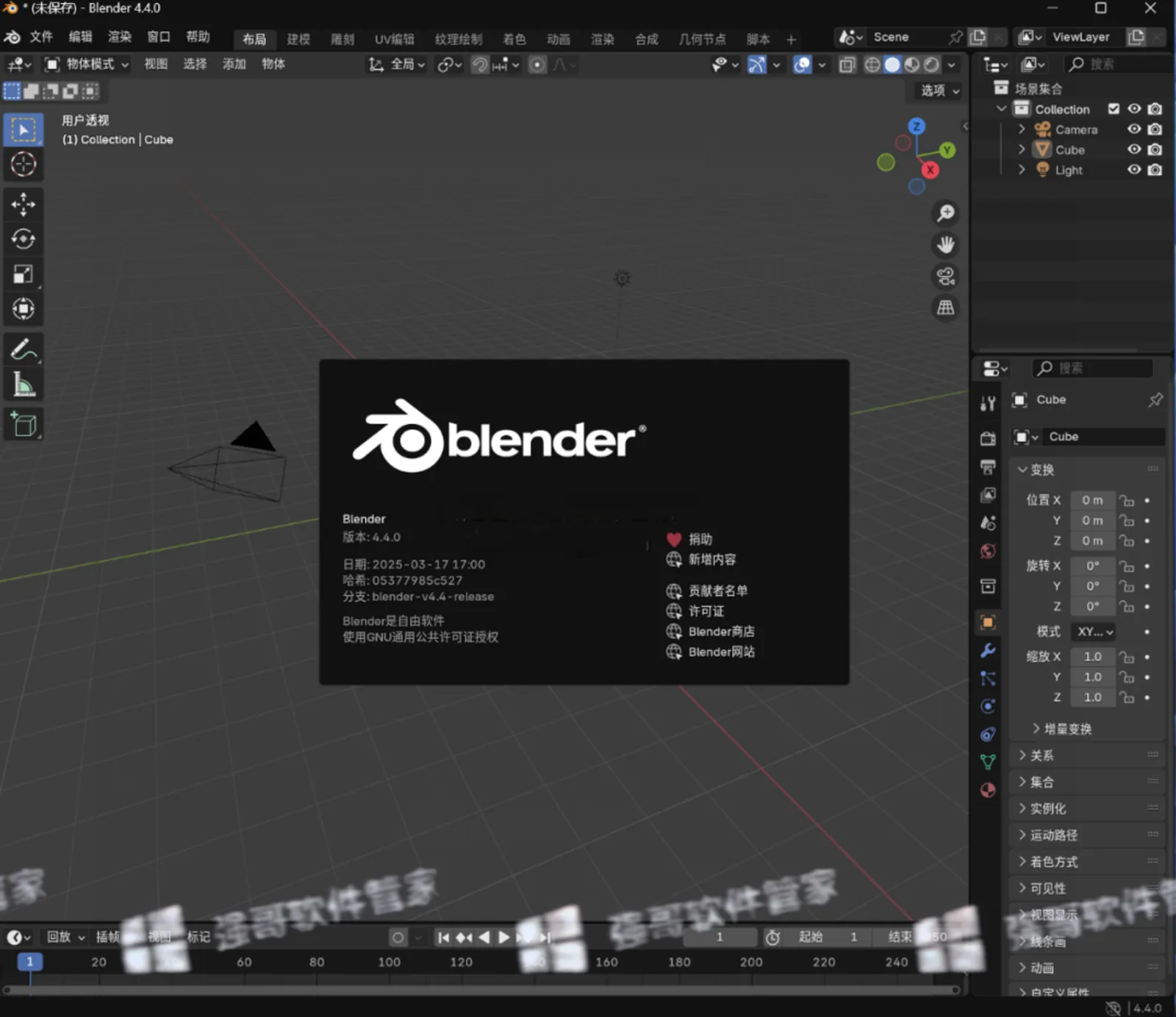The height and width of the screenshot is (1017, 1176).
Task: Select the Measure tool
Action: (24, 385)
